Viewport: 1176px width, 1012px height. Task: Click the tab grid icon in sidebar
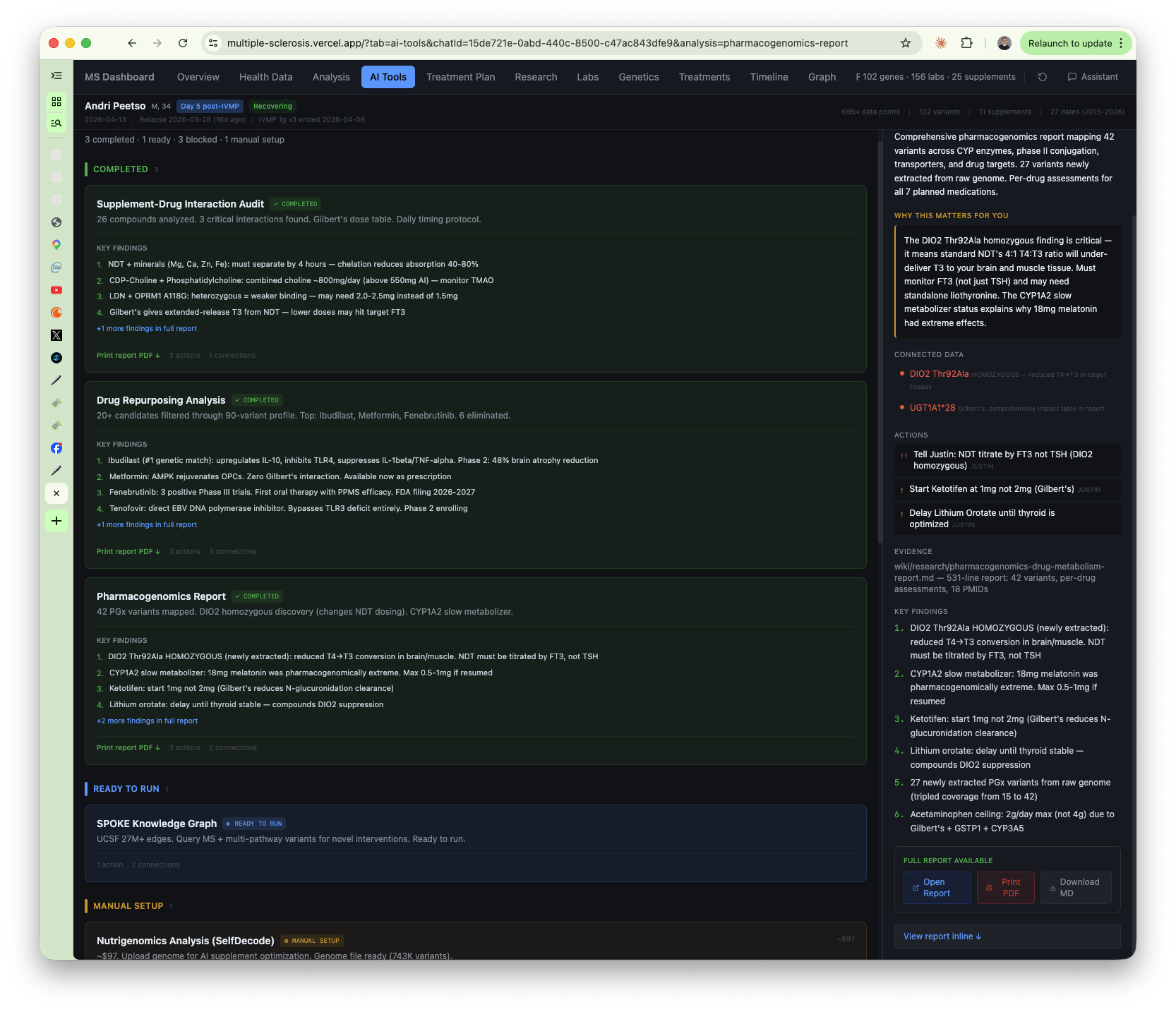(56, 102)
